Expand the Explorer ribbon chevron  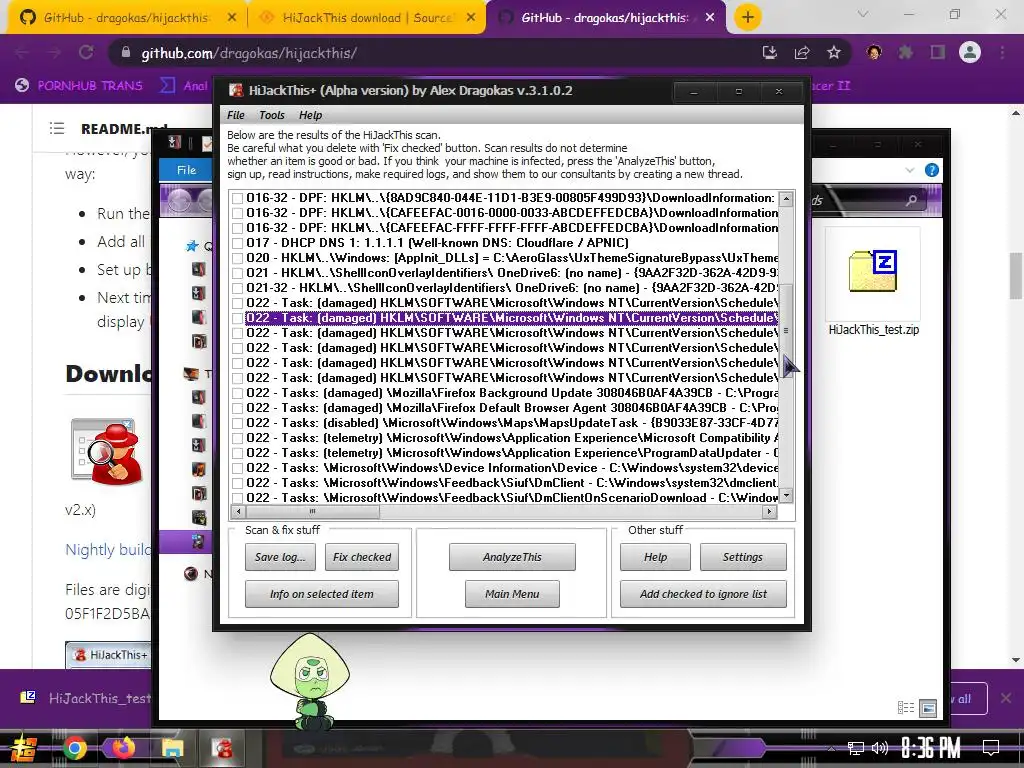click(x=910, y=170)
